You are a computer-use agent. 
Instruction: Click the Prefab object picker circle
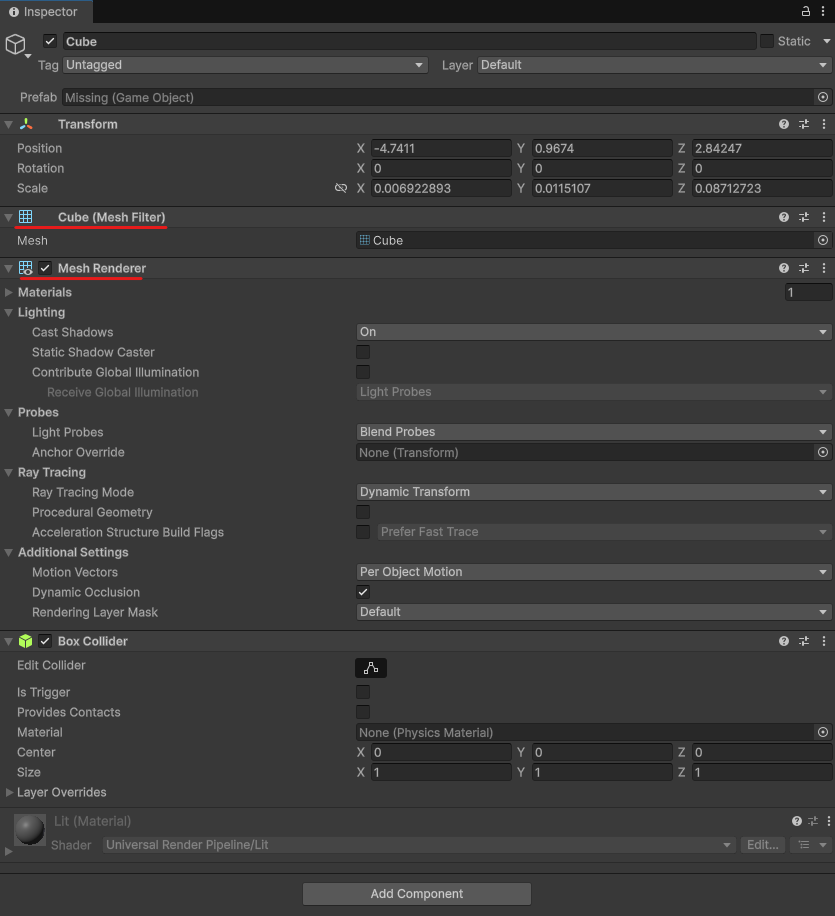pyautogui.click(x=823, y=97)
